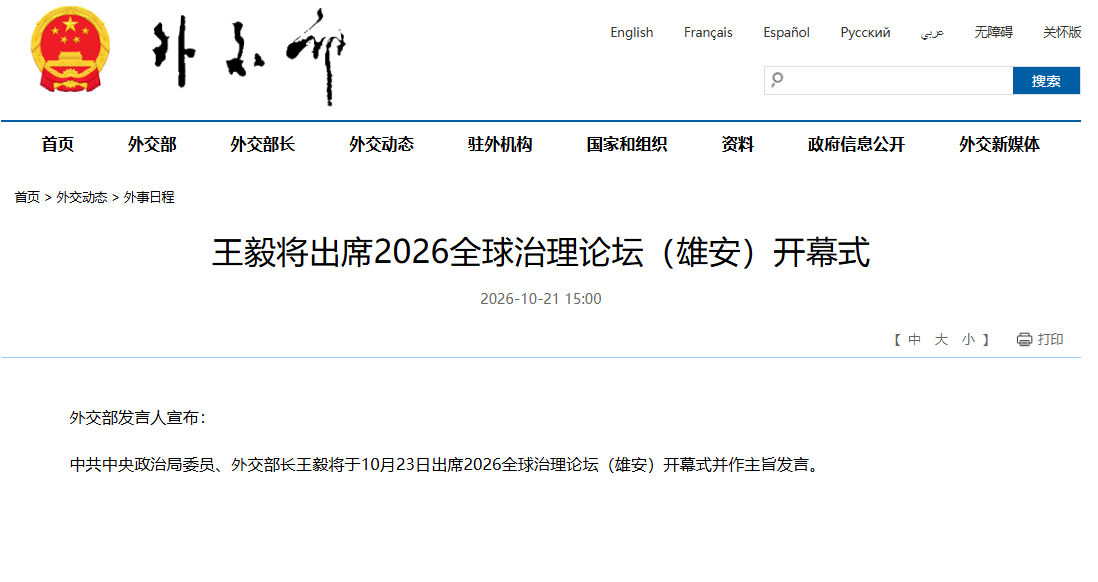Click the timestamp 2026-10-21 15:00
Screen dimensions: 1098x582
[541, 299]
